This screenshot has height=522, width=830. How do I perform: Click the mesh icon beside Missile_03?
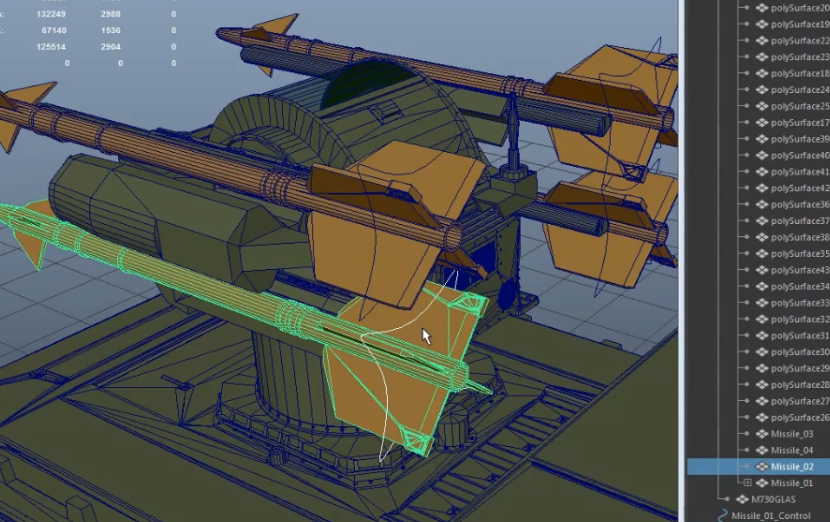pos(762,434)
